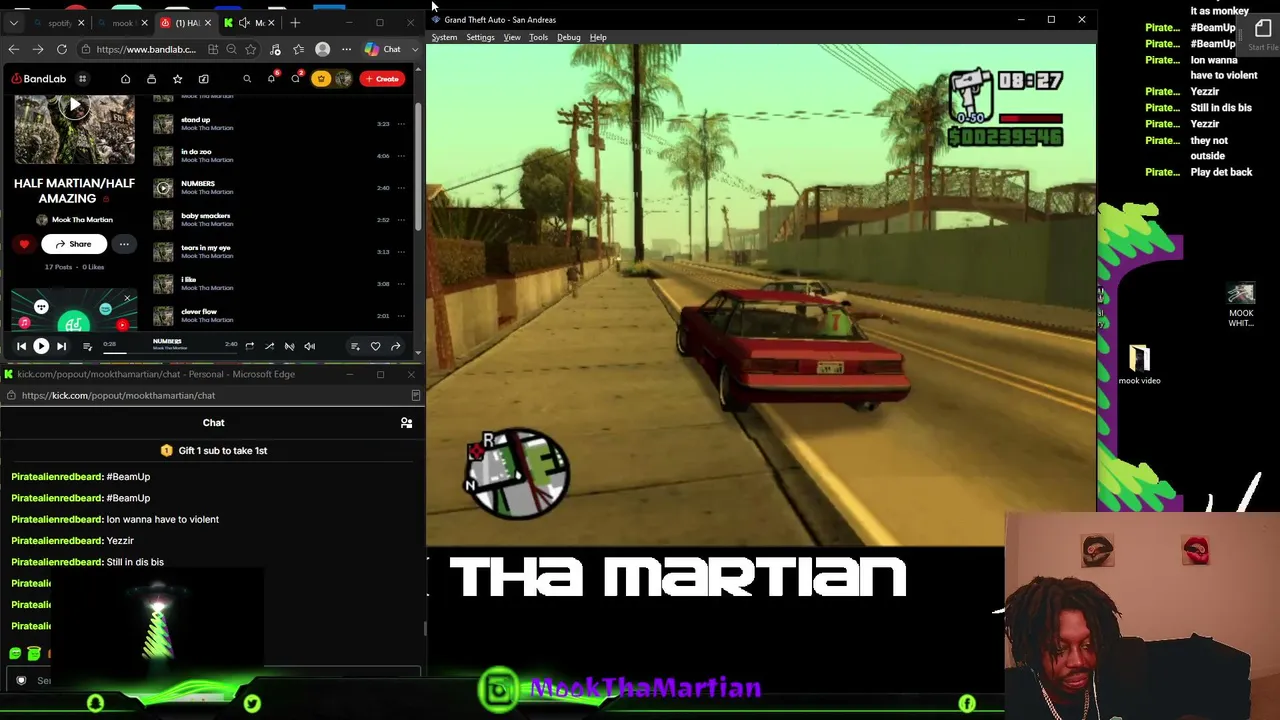Play the track 'i like'
The width and height of the screenshot is (1280, 720).
coord(163,284)
